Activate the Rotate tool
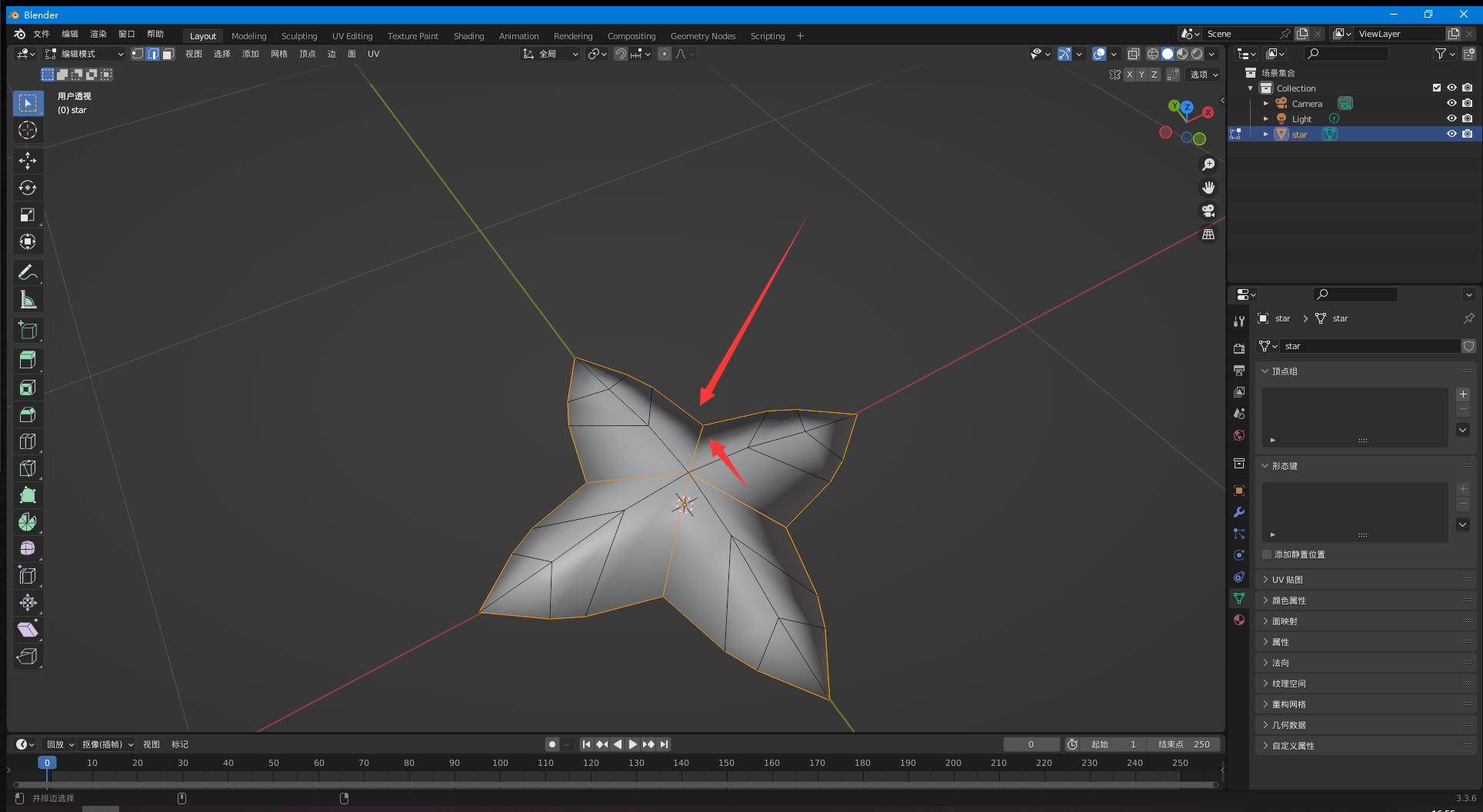 pos(28,188)
